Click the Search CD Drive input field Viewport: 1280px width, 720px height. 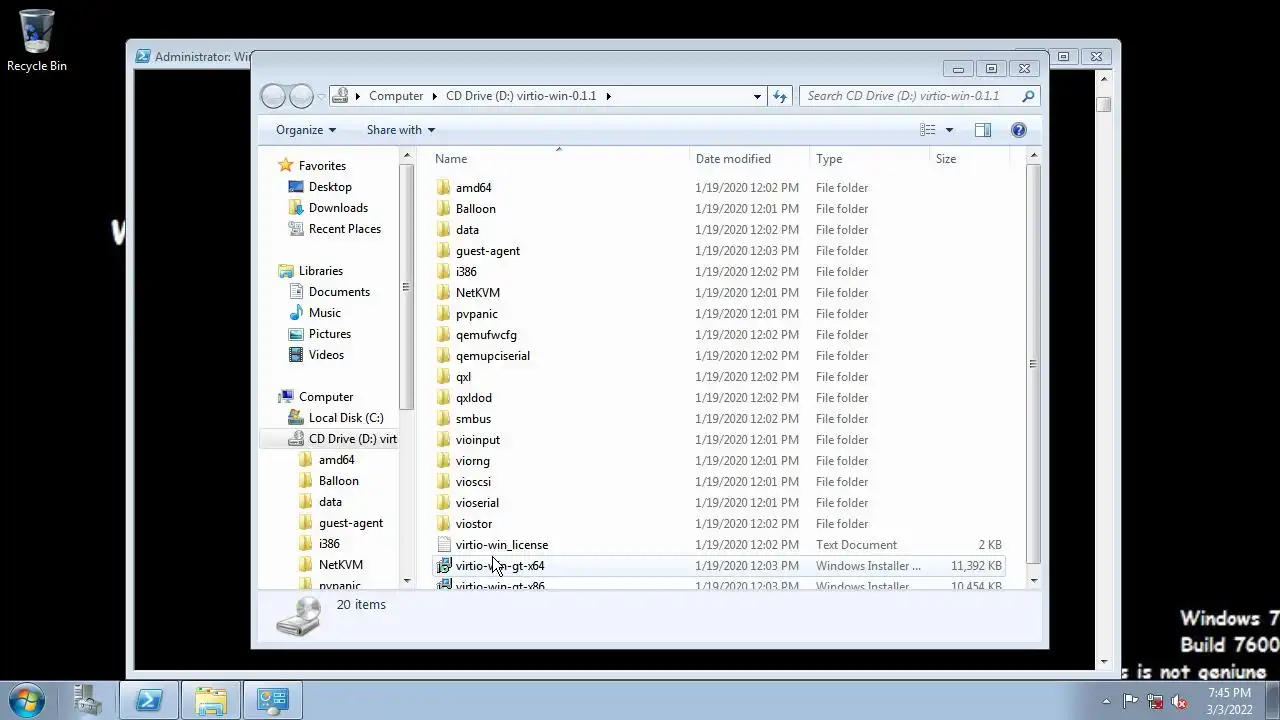[910, 96]
